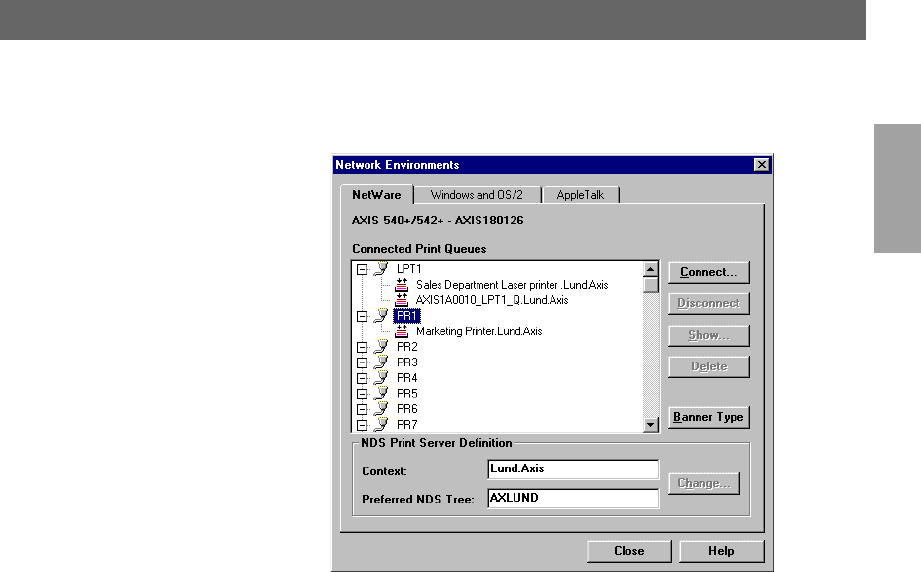Click the FR4 port icon
The image size is (921, 572).
[x=379, y=378]
